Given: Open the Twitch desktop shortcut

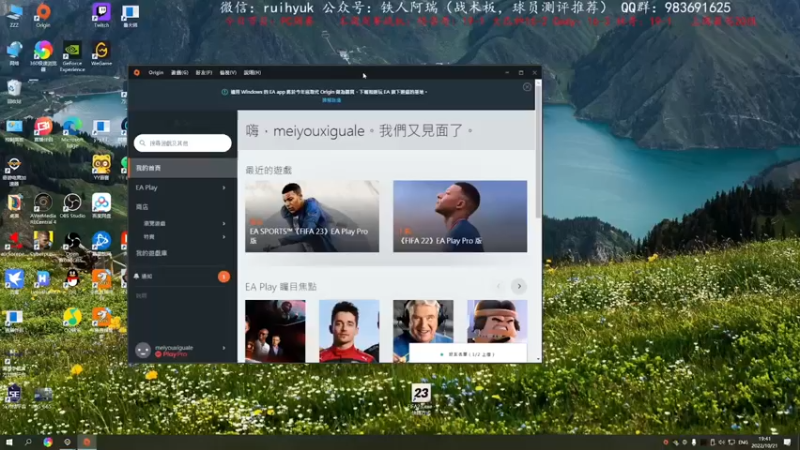Looking at the screenshot, I should tap(101, 14).
